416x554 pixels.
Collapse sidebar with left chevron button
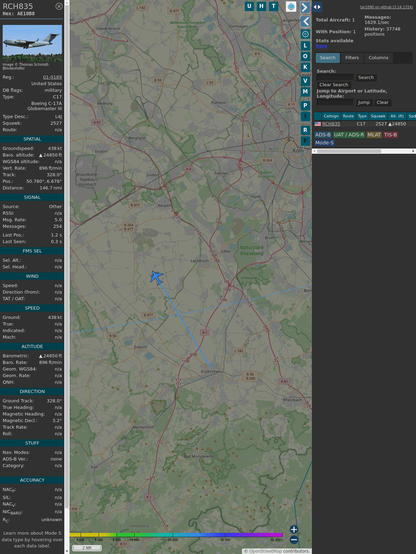[x=306, y=22]
